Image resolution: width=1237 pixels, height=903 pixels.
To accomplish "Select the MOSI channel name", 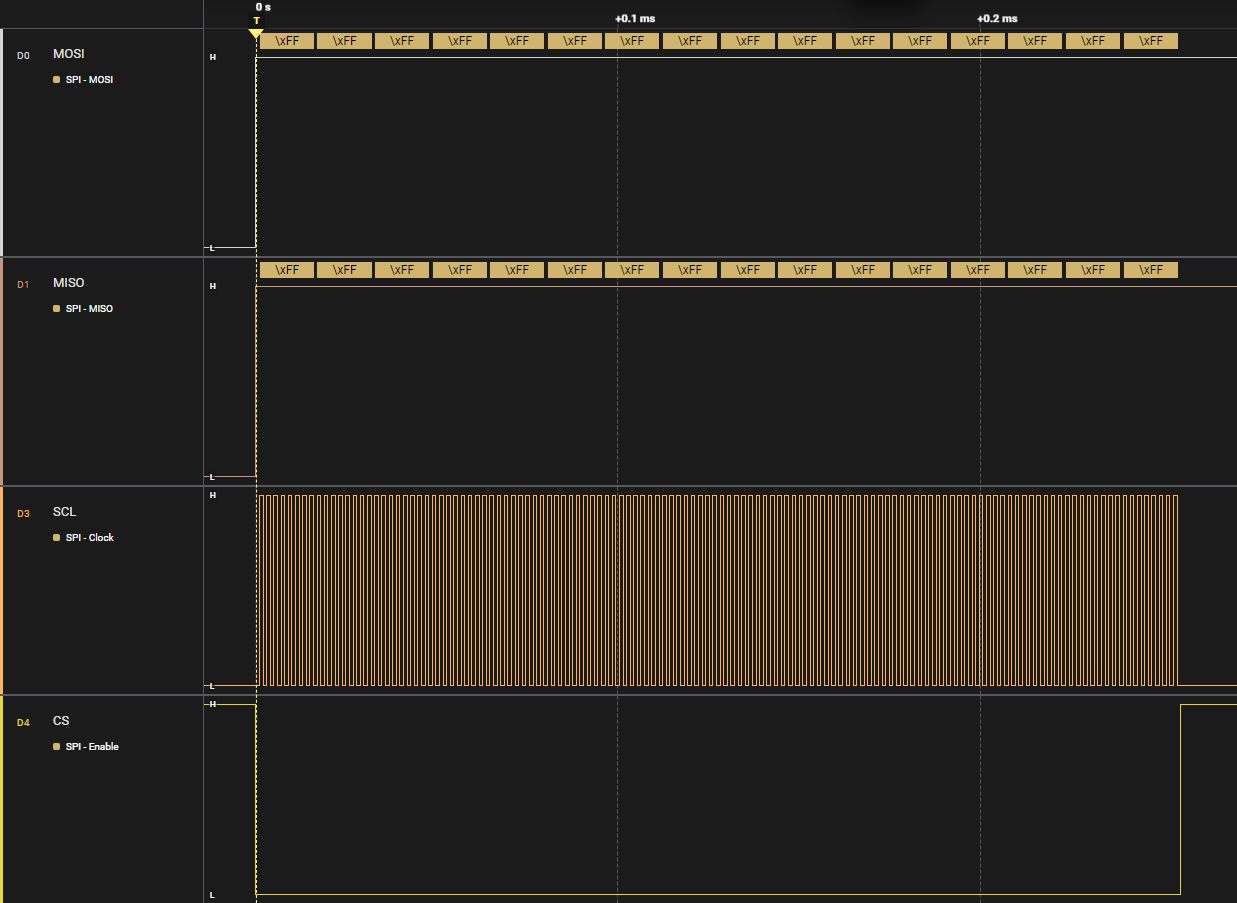I will click(x=69, y=54).
